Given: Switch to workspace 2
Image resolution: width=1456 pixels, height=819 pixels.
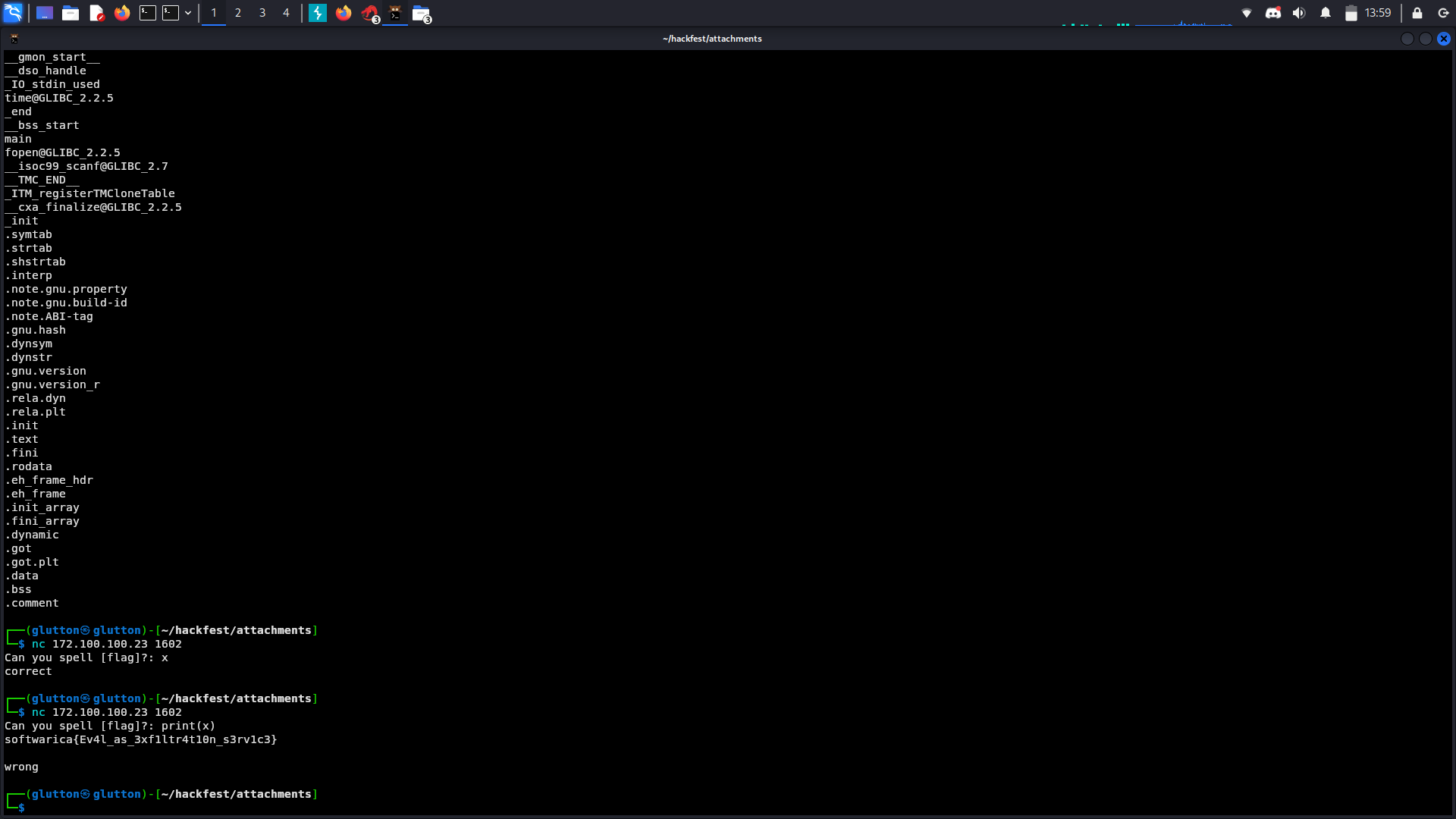Looking at the screenshot, I should (x=237, y=13).
